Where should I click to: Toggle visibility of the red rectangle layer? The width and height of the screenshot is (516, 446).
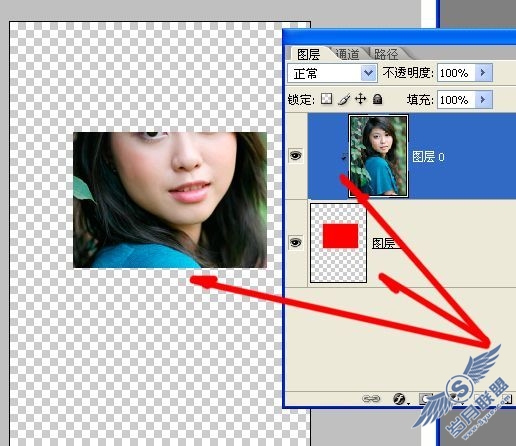[x=296, y=242]
